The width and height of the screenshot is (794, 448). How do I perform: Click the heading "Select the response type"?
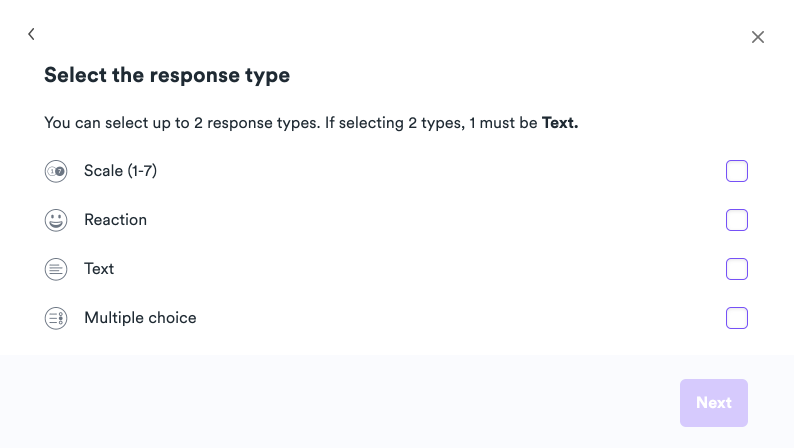(167, 75)
